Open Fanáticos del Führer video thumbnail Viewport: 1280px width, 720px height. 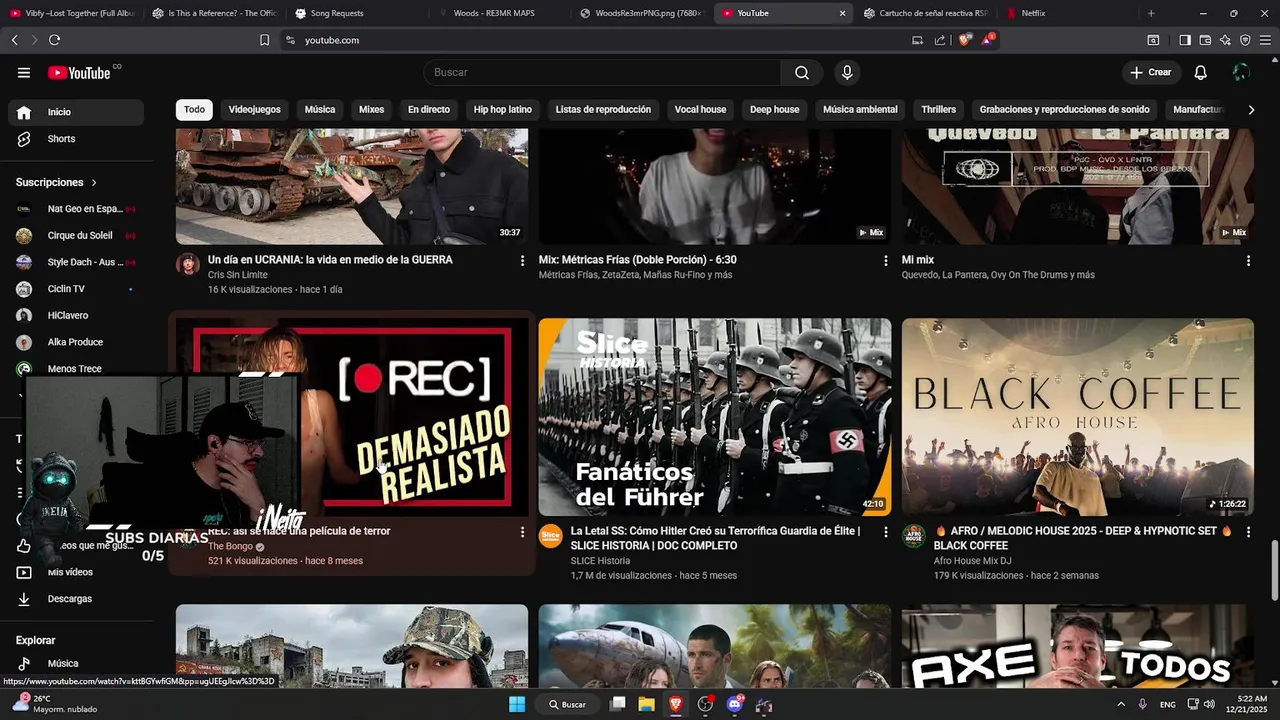tap(715, 417)
